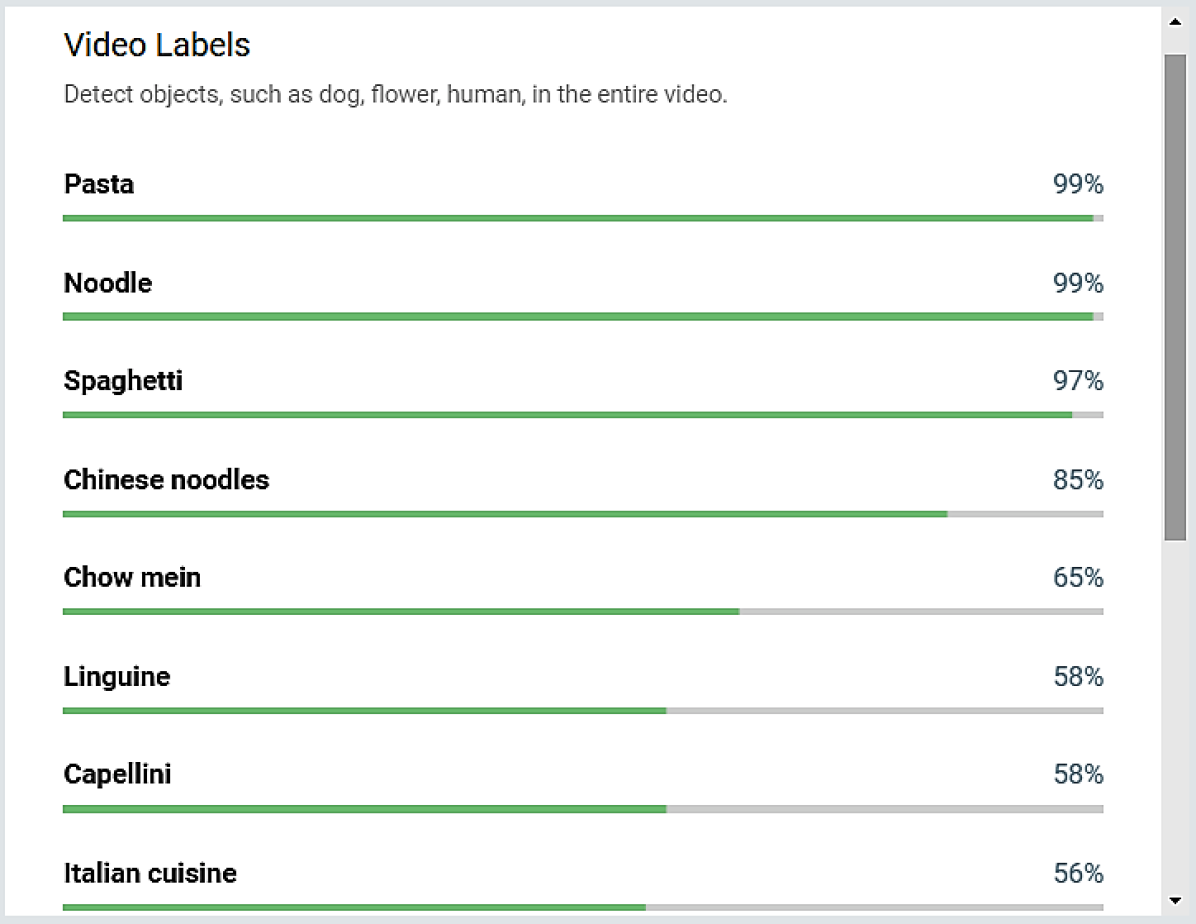Click the Pasta confidence bar
This screenshot has width=1196, height=924.
582,218
